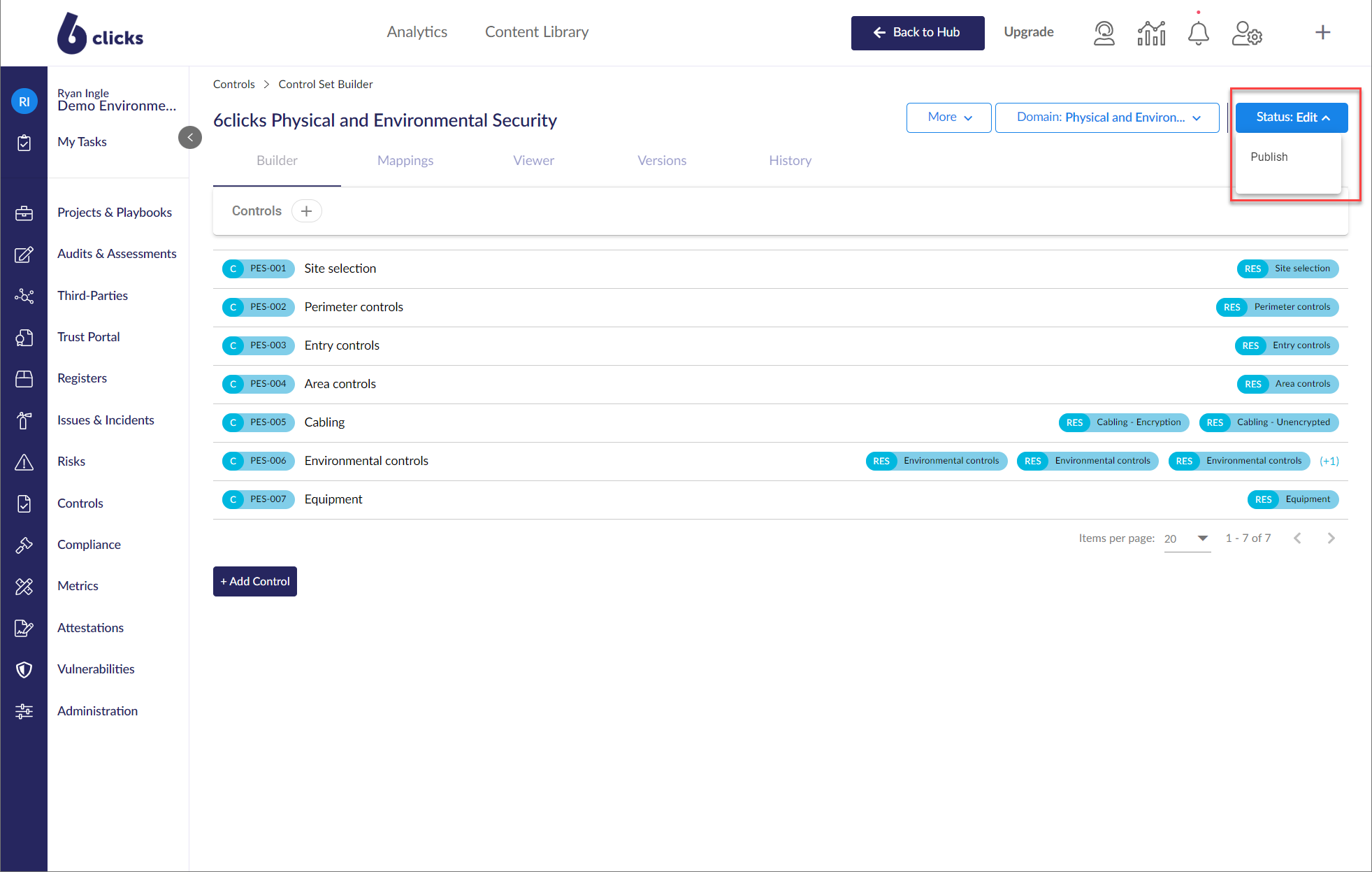Screen dimensions: 1372x872
Task: Click the Controls document-check icon
Action: tap(24, 503)
